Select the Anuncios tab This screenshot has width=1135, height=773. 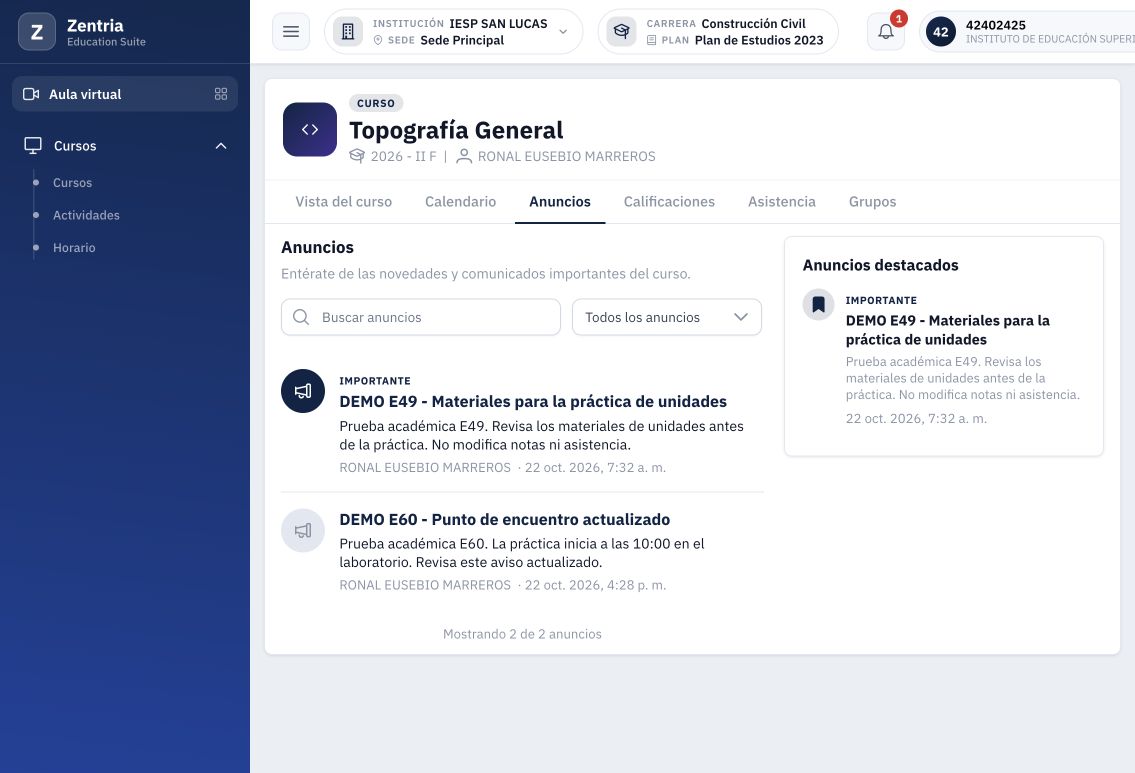click(560, 202)
